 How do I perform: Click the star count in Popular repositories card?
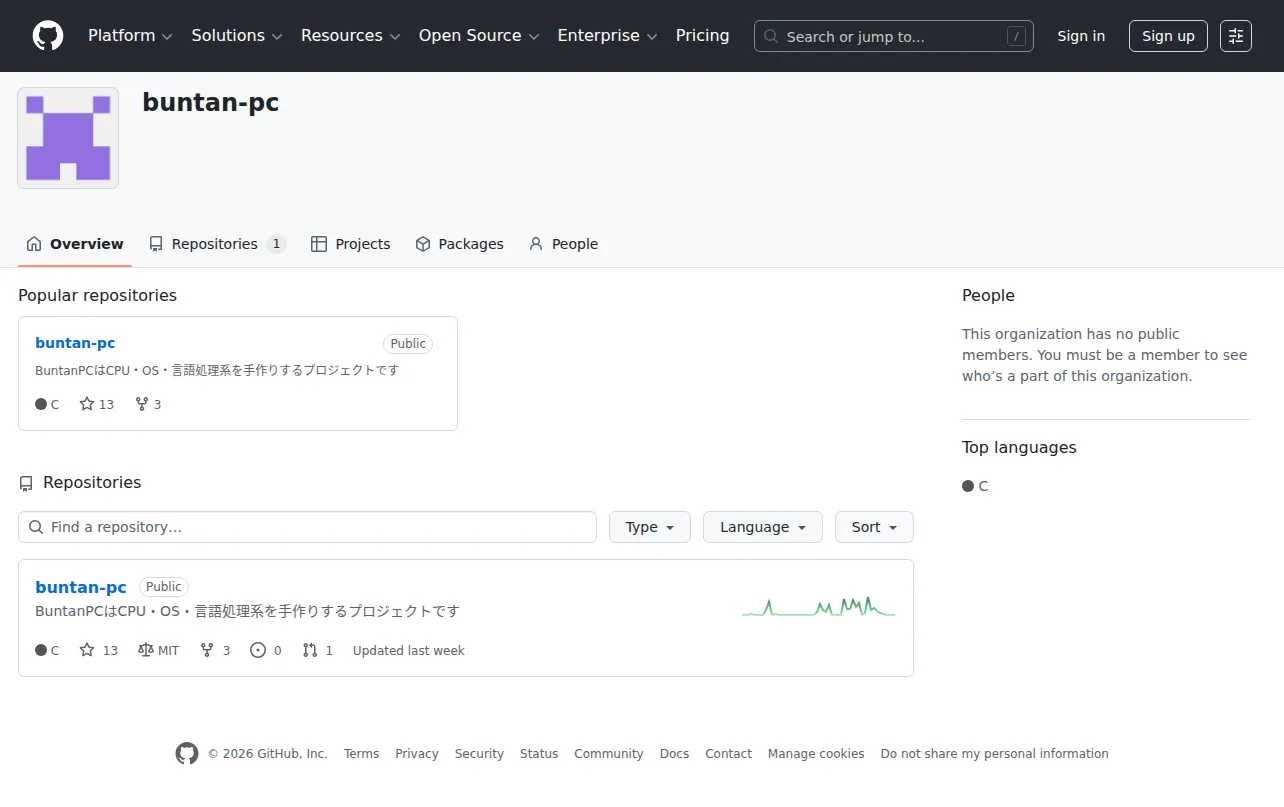pyautogui.click(x=97, y=404)
